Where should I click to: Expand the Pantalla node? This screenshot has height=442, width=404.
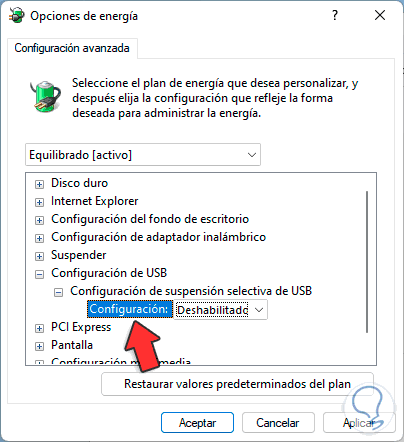(x=39, y=346)
